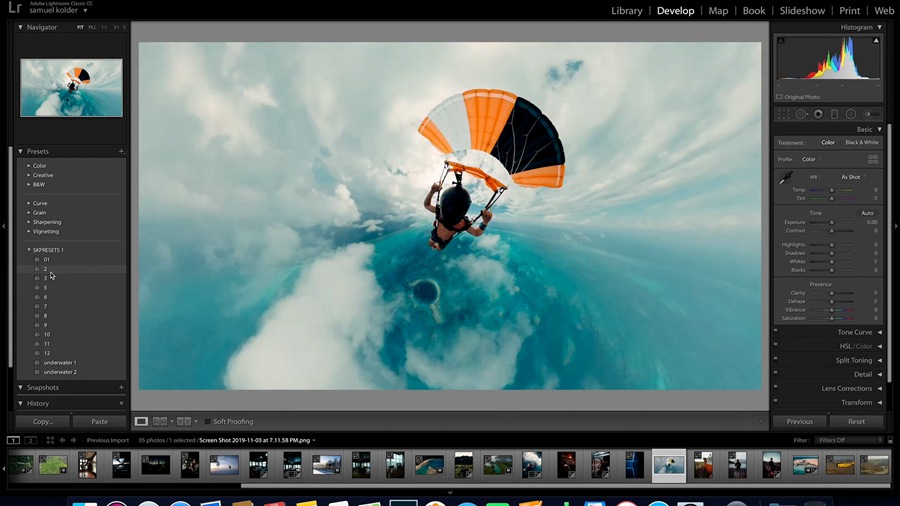
Task: Open the Book module
Action: [x=754, y=10]
